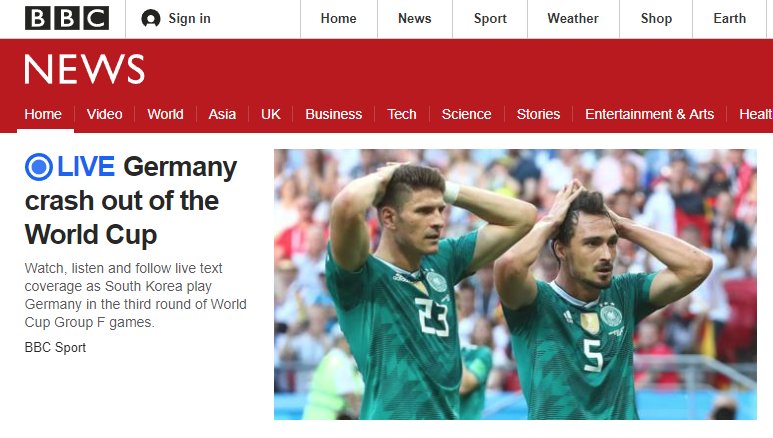Go to Sport in top navigation
Image resolution: width=773 pixels, height=438 pixels.
(x=490, y=19)
